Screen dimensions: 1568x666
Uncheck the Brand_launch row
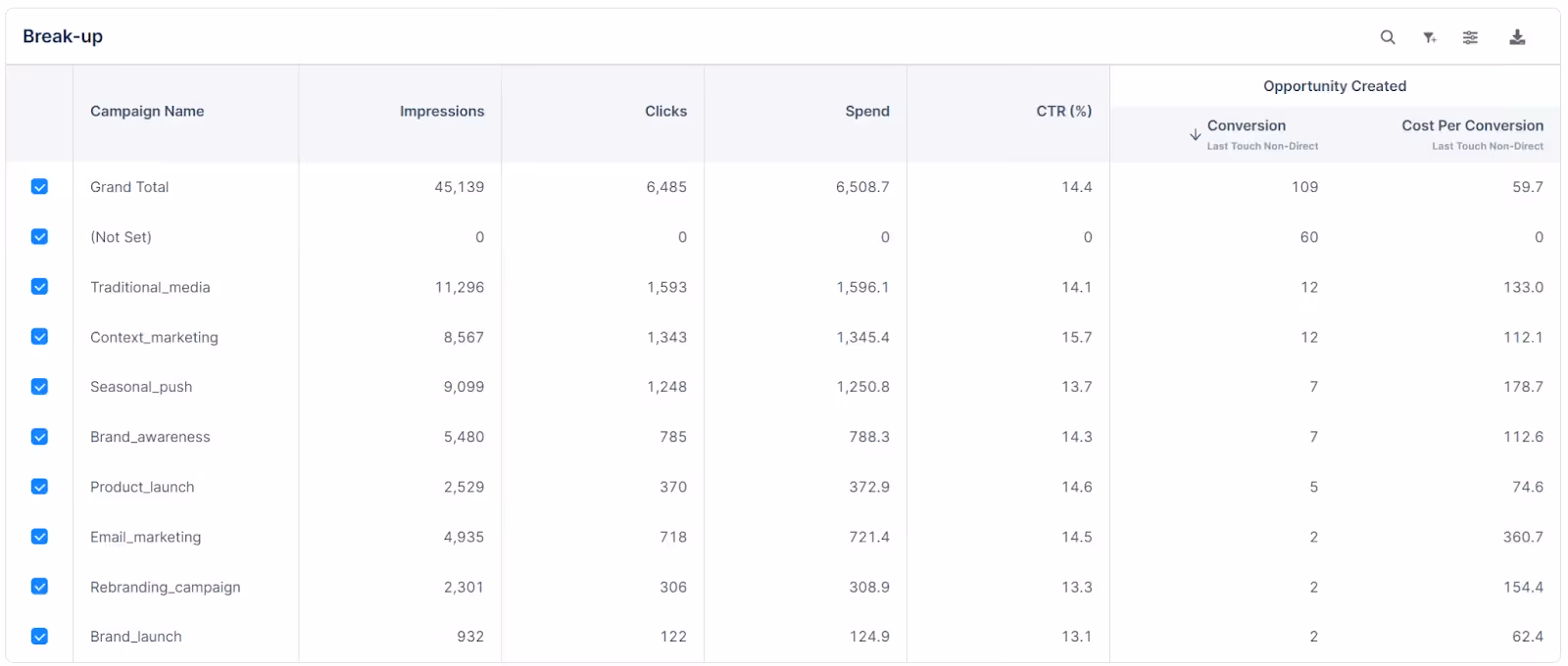(x=39, y=636)
